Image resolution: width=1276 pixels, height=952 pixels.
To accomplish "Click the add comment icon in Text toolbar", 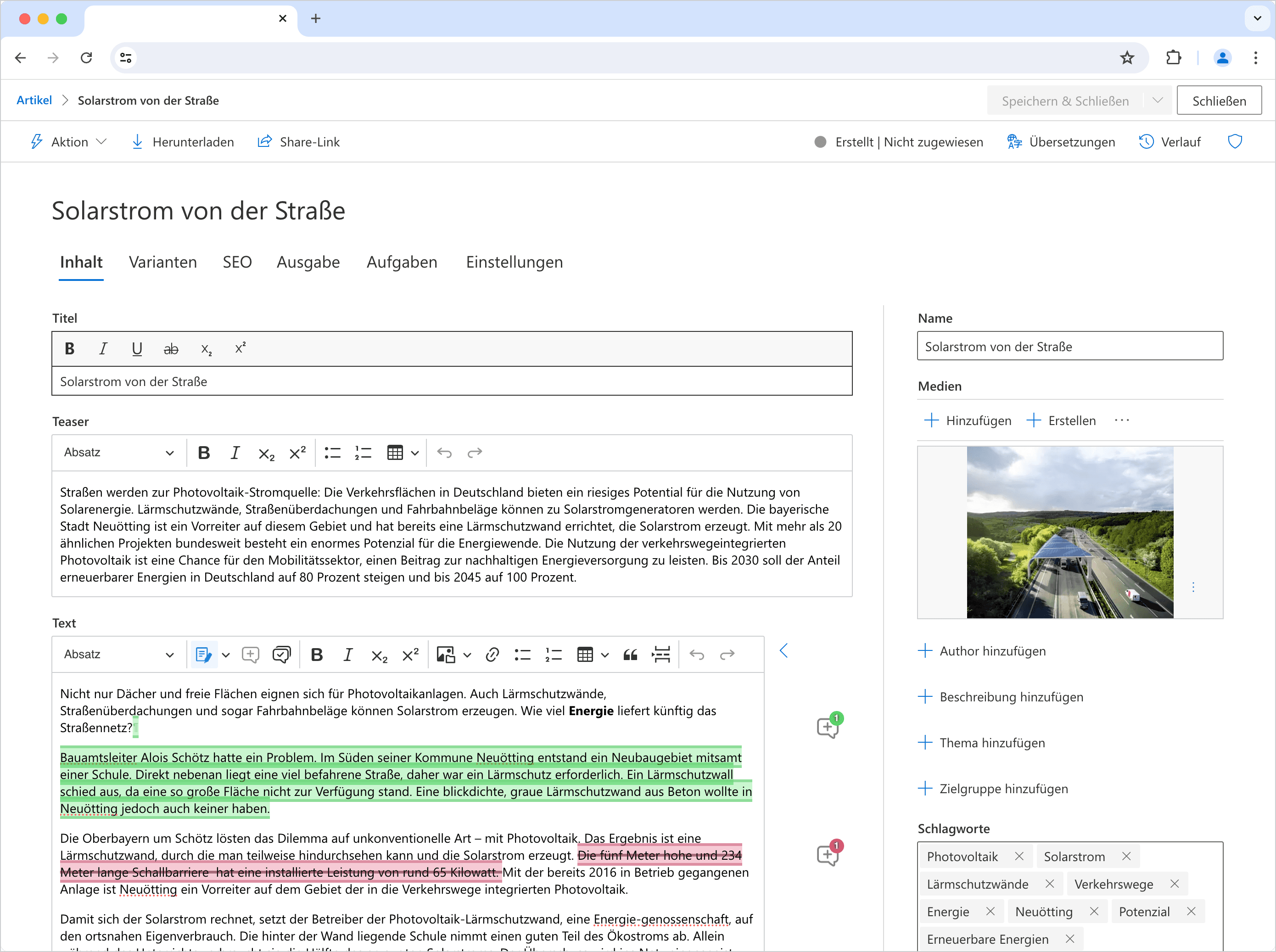I will click(x=250, y=655).
